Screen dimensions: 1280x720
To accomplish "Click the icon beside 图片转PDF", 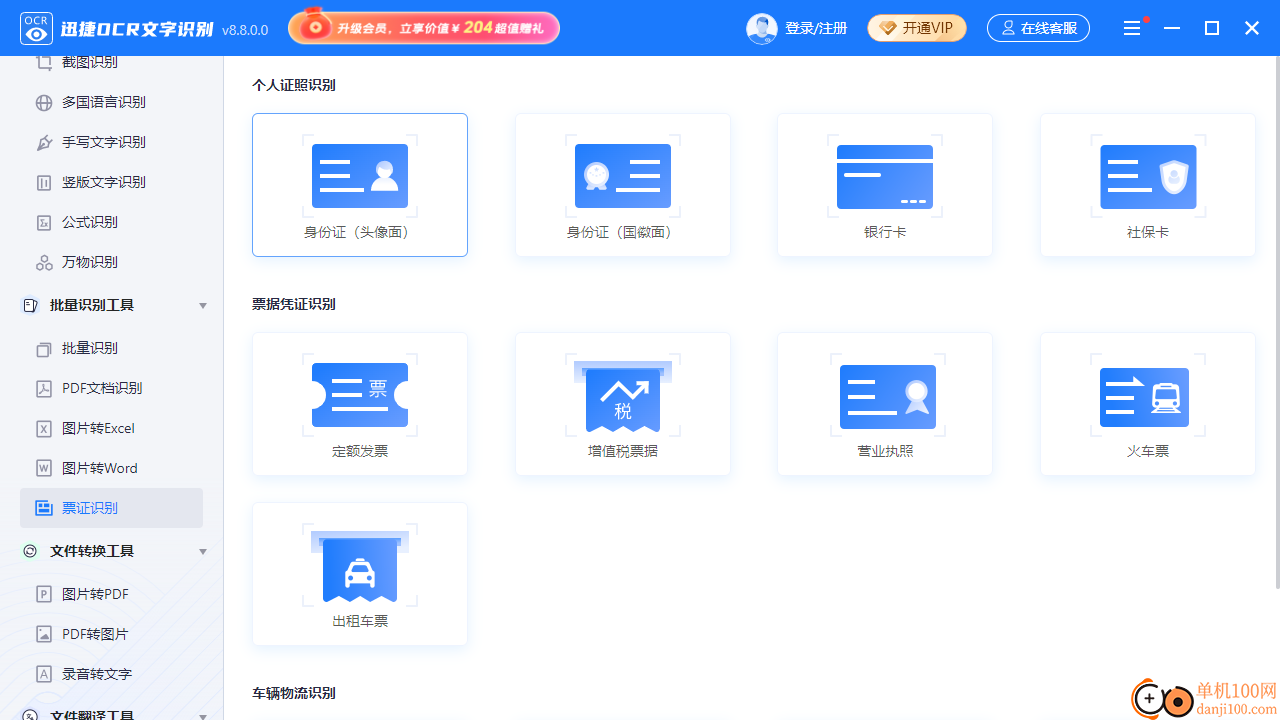I will coord(44,594).
